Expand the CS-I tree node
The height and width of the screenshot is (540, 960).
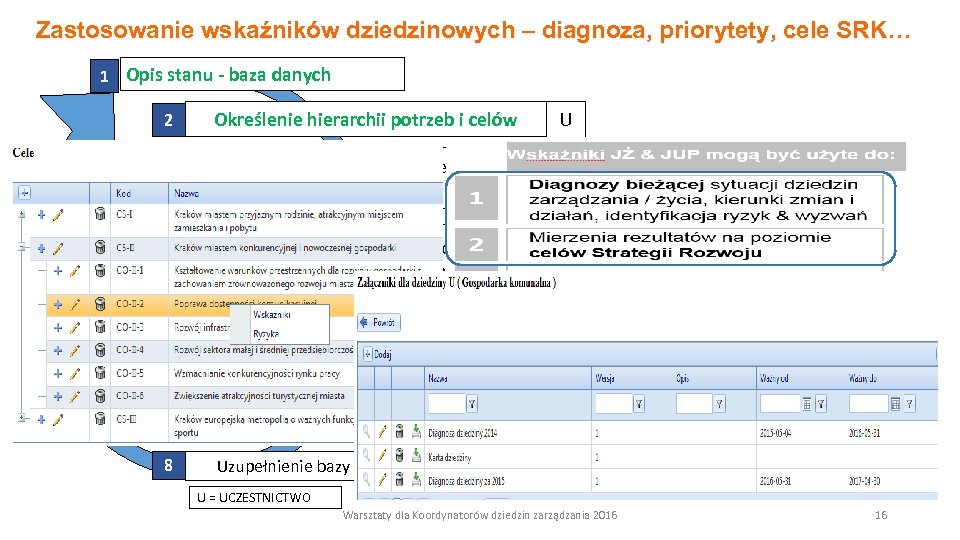point(21,214)
